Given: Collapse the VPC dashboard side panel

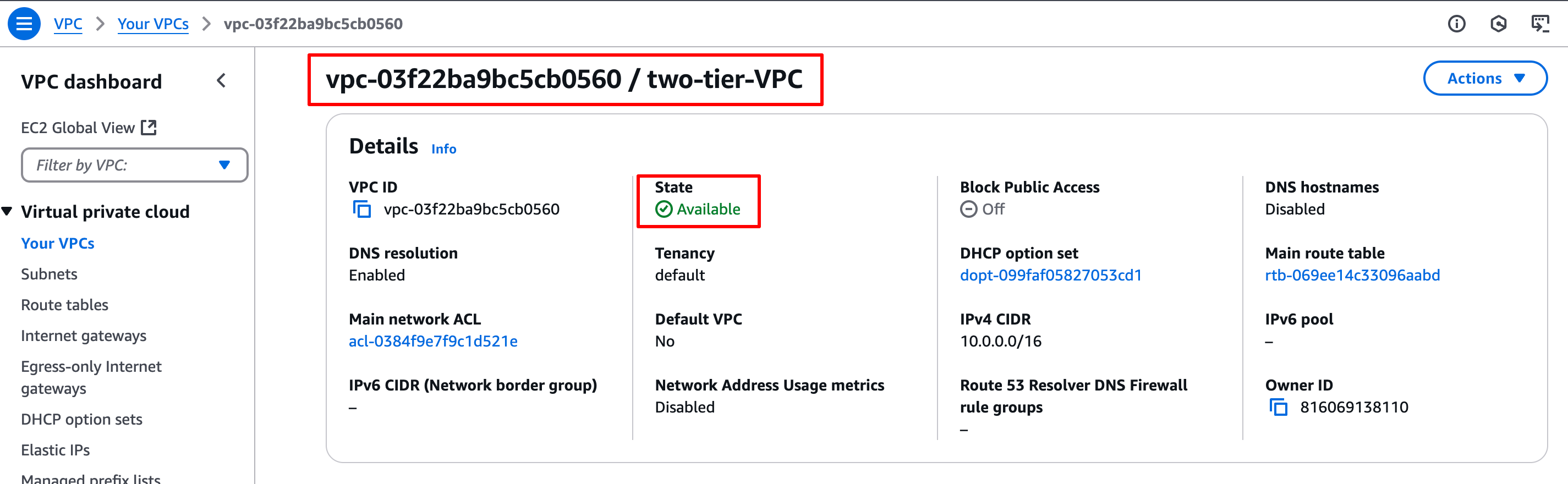Looking at the screenshot, I should point(222,81).
